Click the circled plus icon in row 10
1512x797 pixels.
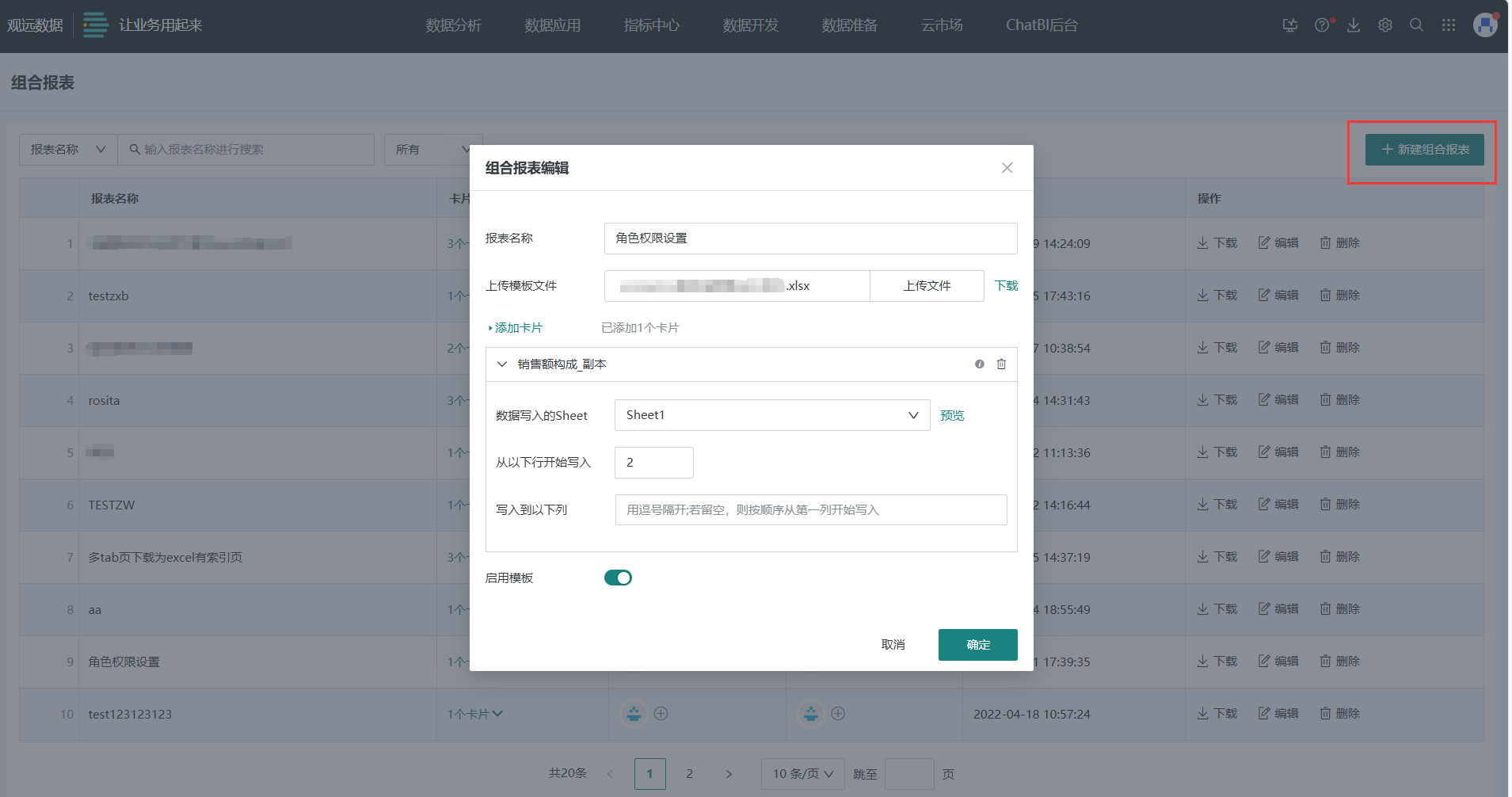pos(661,714)
